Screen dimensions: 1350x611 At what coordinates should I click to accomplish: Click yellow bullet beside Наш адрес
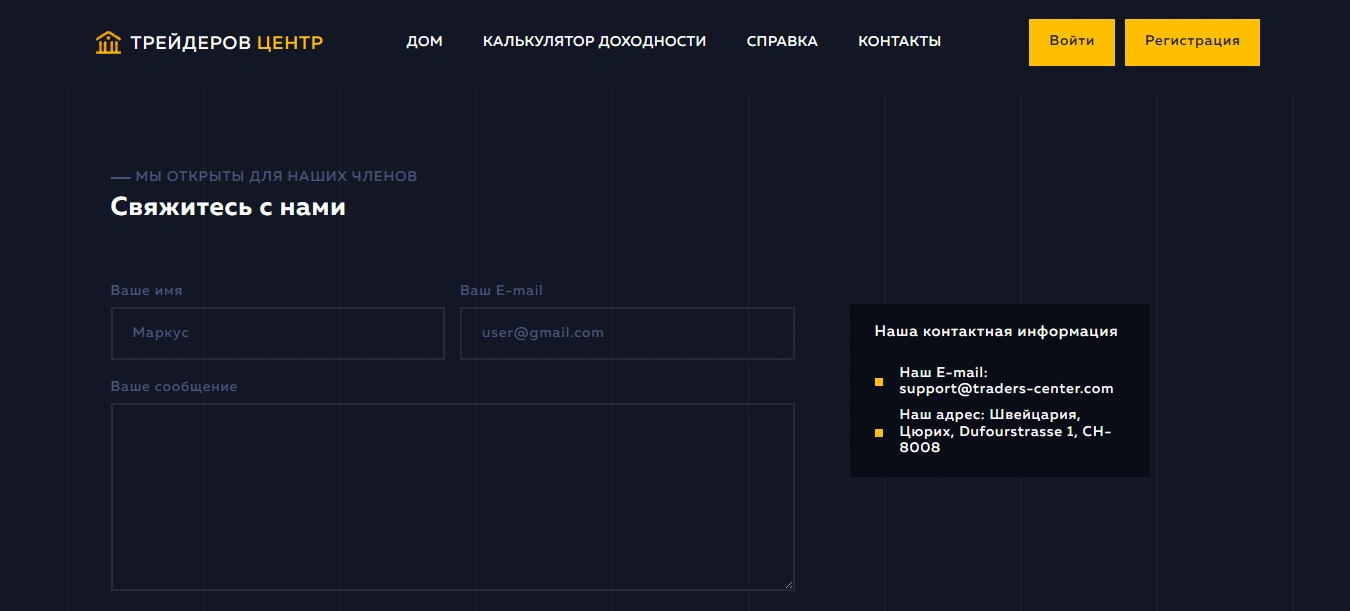[x=879, y=433]
